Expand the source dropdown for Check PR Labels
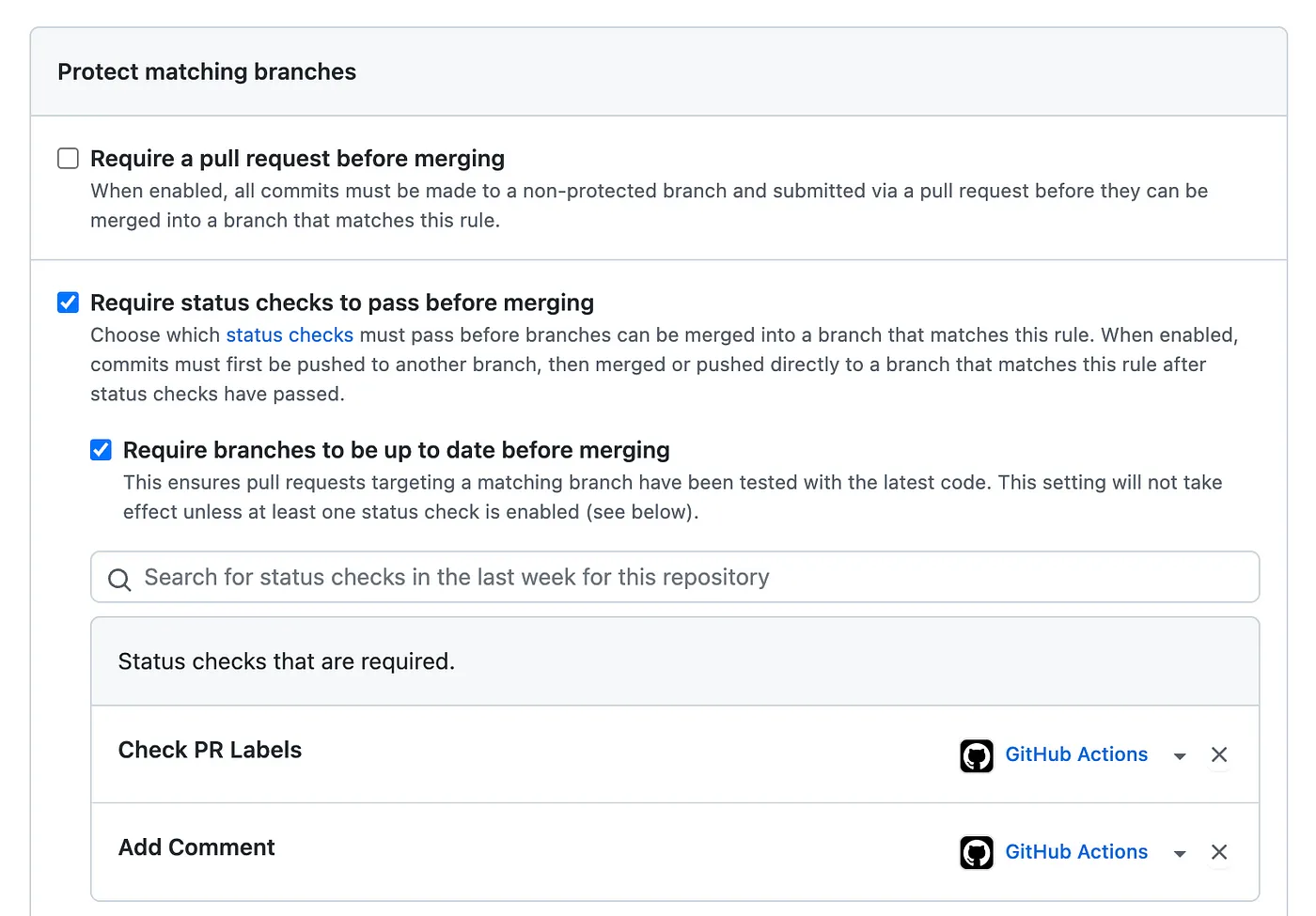1316x916 pixels. click(x=1180, y=756)
